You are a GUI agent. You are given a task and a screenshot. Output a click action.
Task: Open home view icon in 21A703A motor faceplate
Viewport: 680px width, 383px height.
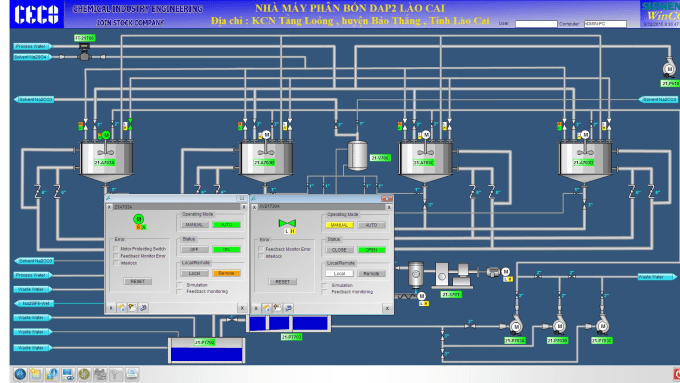coord(122,308)
